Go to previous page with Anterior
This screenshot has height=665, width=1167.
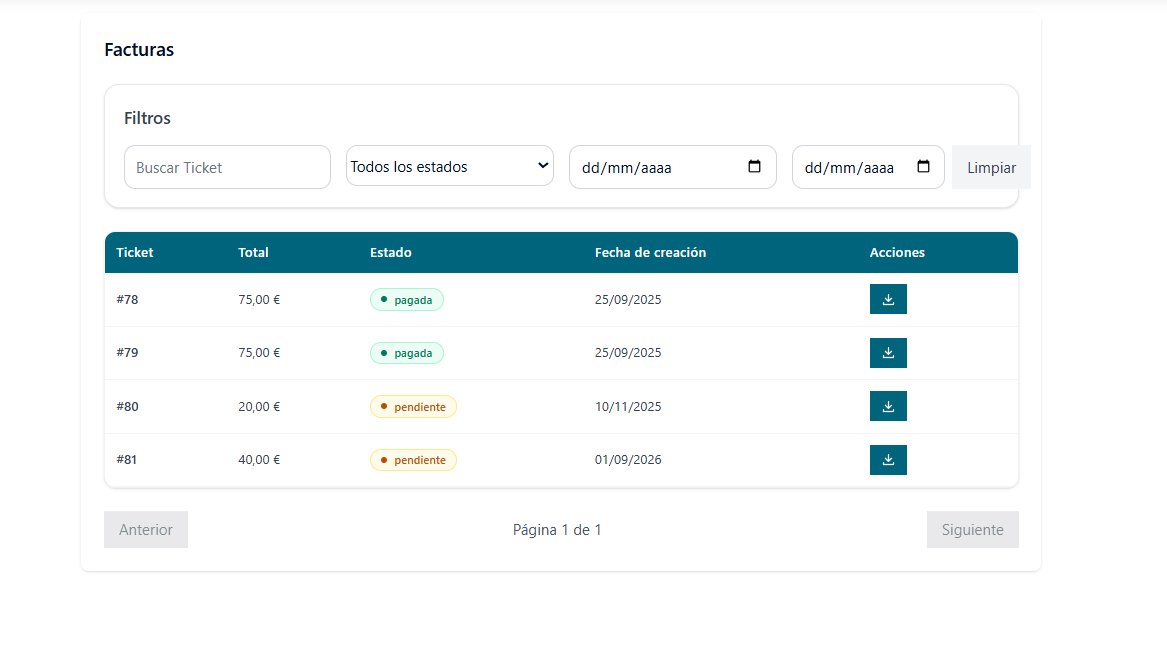(146, 530)
